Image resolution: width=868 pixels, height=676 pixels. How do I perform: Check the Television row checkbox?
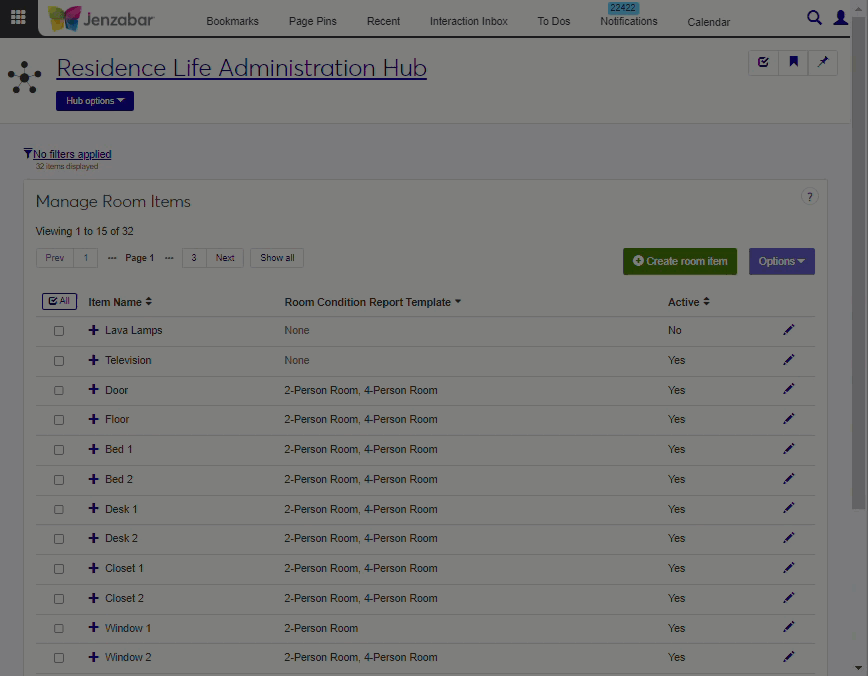59,361
